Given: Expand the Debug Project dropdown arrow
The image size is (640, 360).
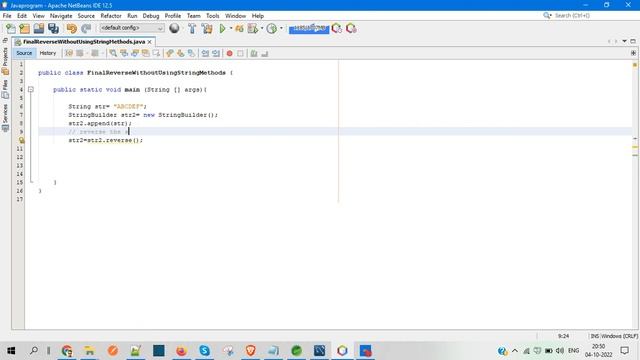Looking at the screenshot, I should pyautogui.click(x=262, y=28).
